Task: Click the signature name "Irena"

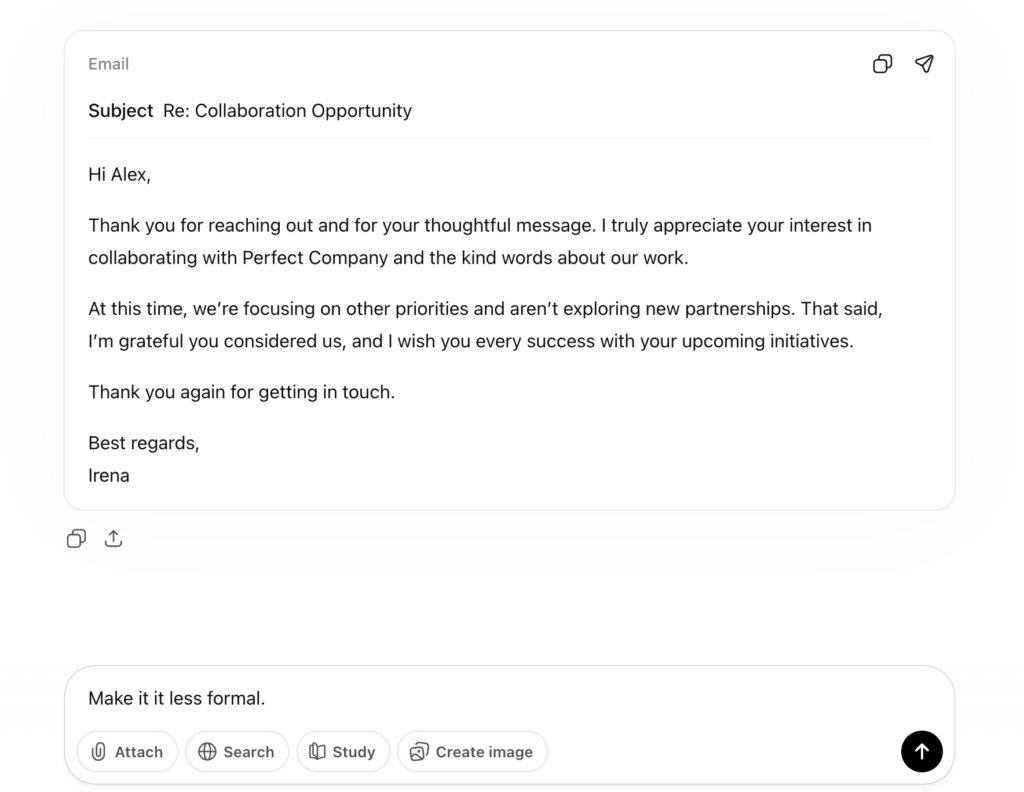Action: click(x=109, y=475)
